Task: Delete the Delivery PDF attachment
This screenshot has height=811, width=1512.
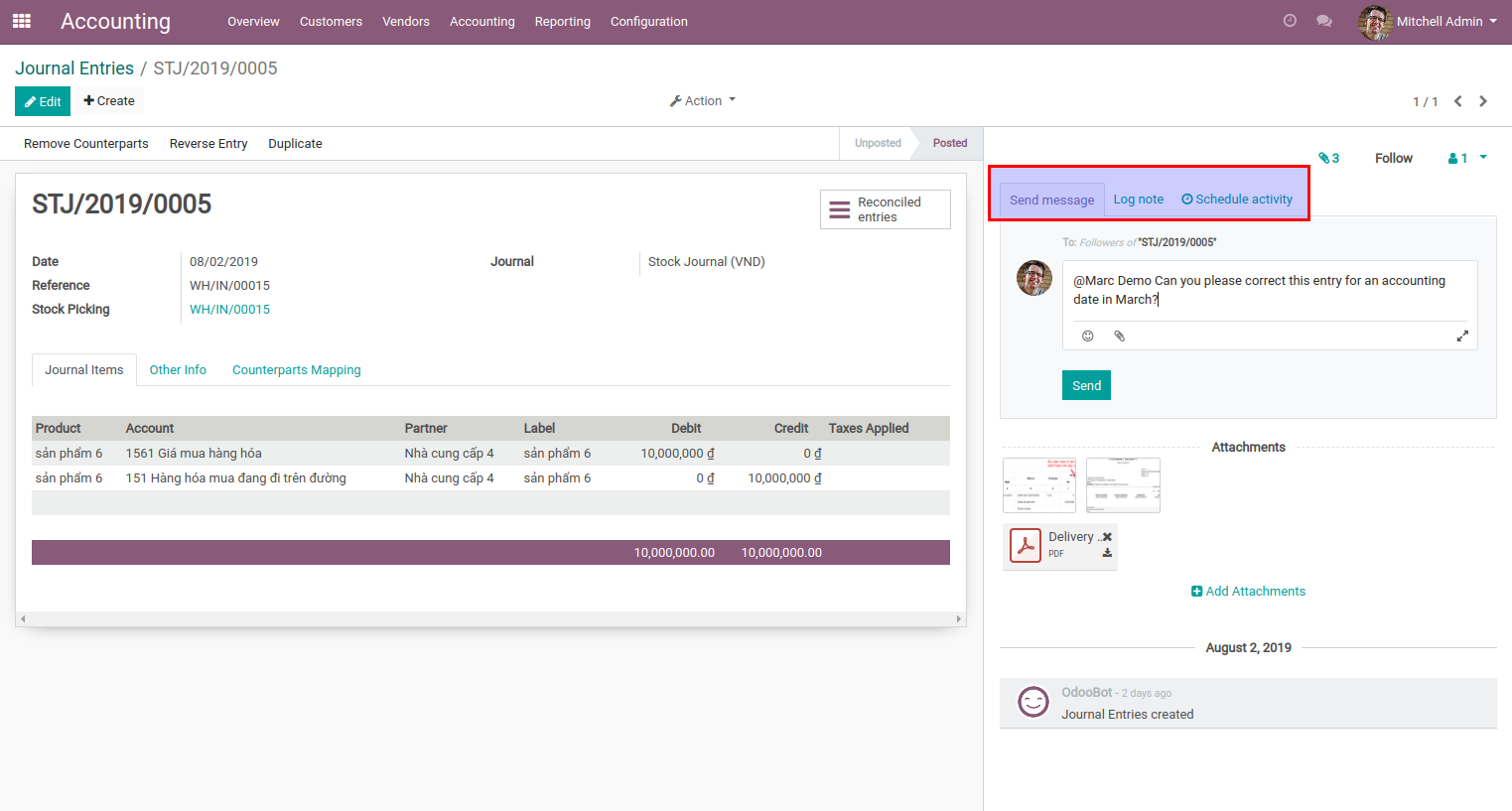Action: point(1107,537)
